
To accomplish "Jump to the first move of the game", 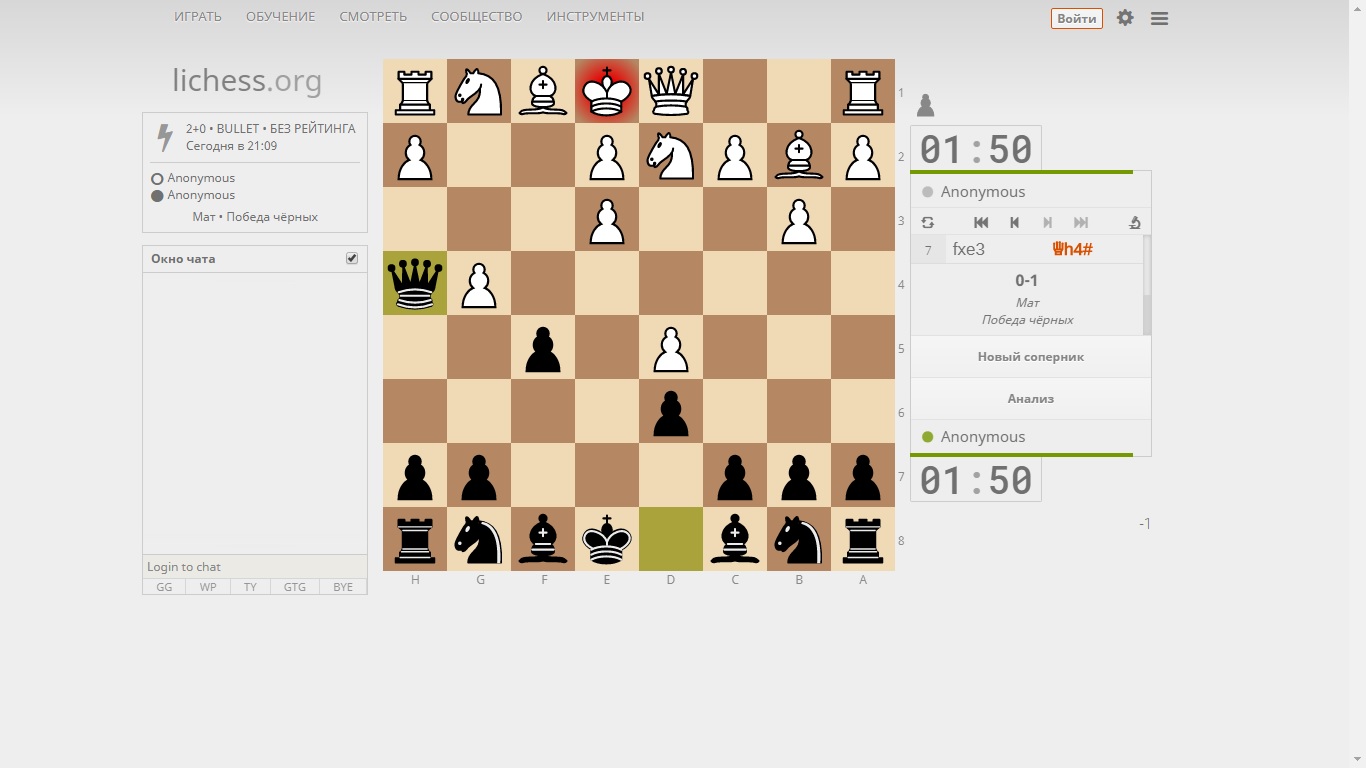I will click(x=981, y=223).
